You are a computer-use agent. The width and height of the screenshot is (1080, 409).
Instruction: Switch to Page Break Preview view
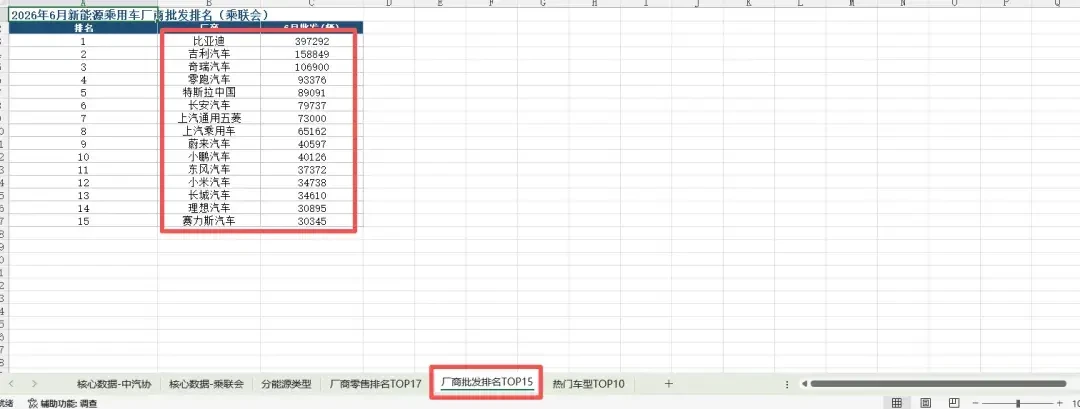click(954, 403)
